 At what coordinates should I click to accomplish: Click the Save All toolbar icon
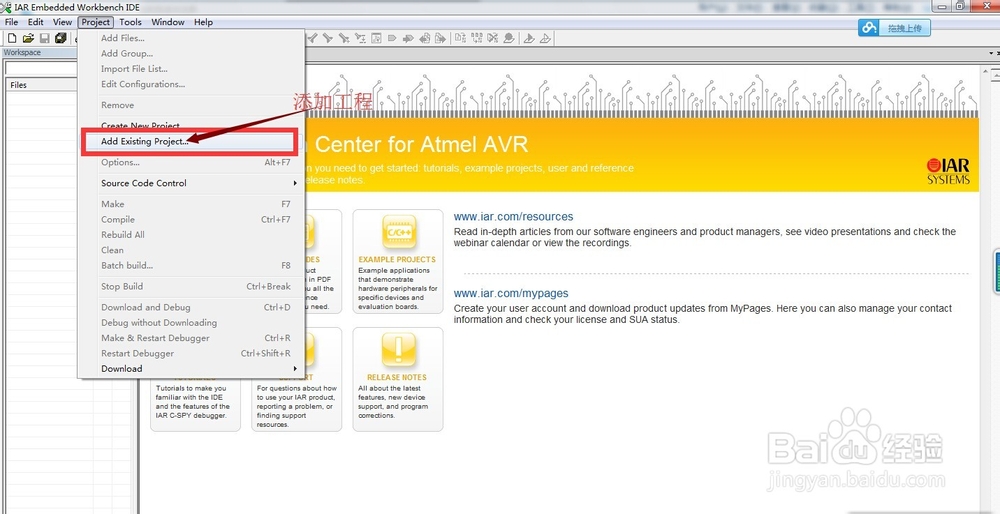(61, 38)
